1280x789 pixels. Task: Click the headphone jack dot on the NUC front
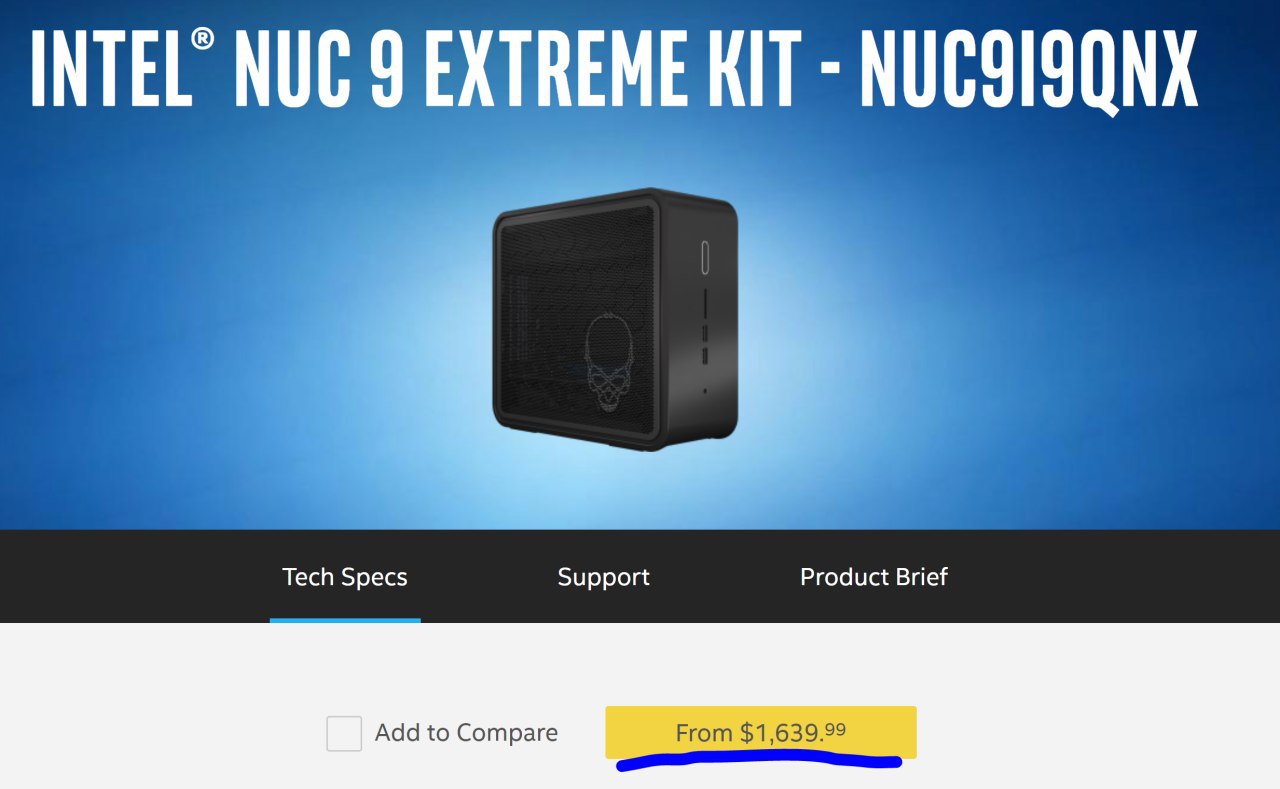tap(705, 391)
